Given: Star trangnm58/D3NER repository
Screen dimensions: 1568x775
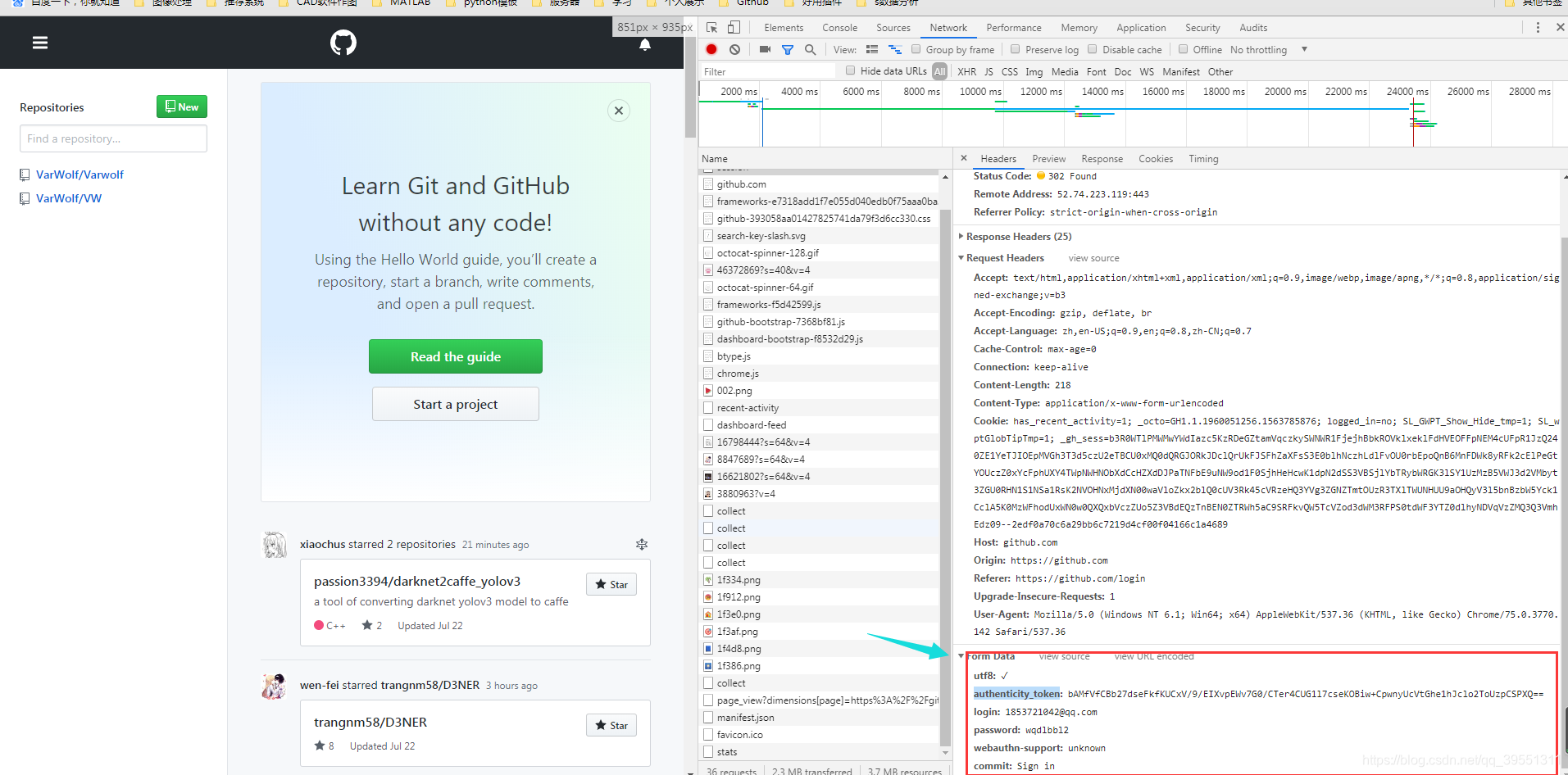Looking at the screenshot, I should pos(611,725).
